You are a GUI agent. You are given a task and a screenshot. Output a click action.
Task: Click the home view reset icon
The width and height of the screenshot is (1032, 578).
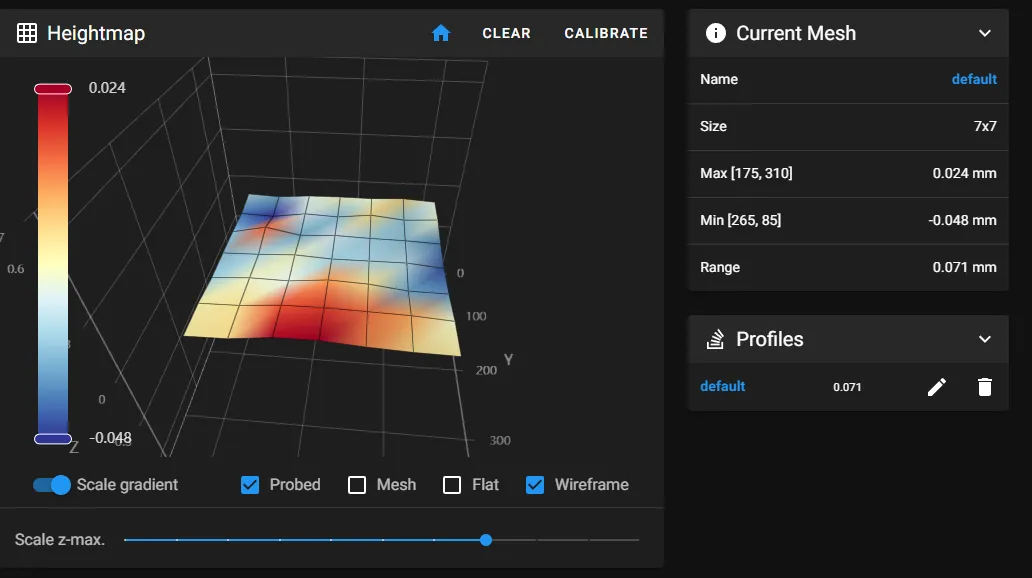[441, 33]
